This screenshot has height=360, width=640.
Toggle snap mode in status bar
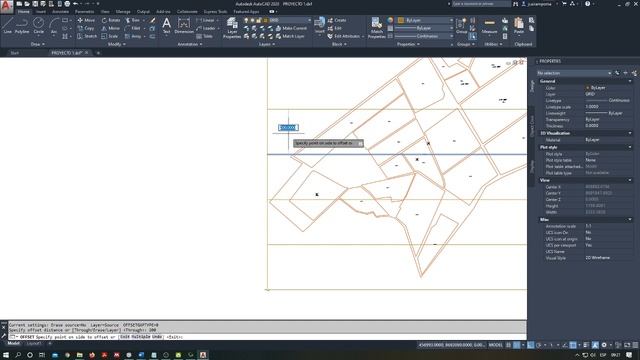click(x=517, y=345)
